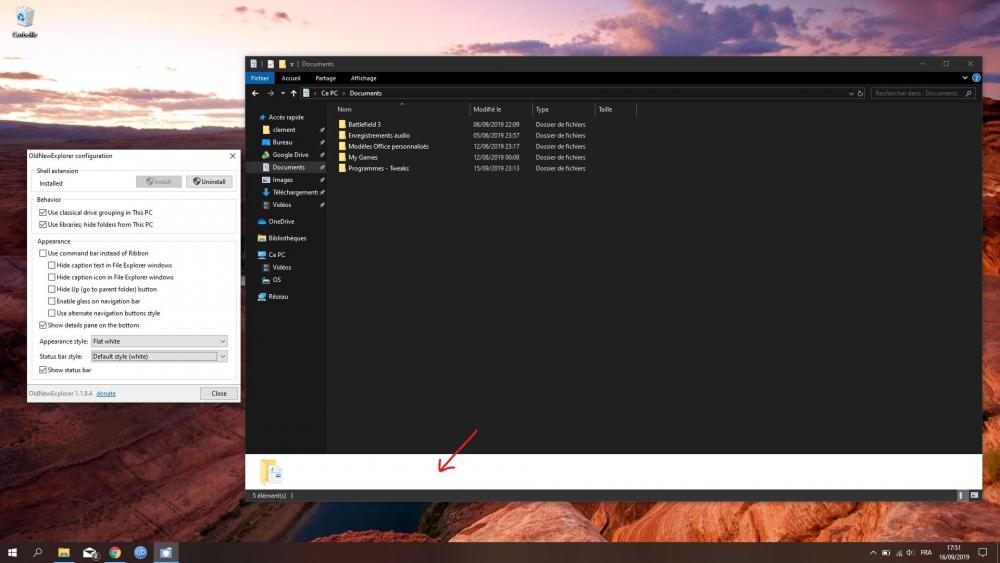The image size is (1000, 563).
Task: Click the refresh icon in the address bar
Action: tap(861, 93)
